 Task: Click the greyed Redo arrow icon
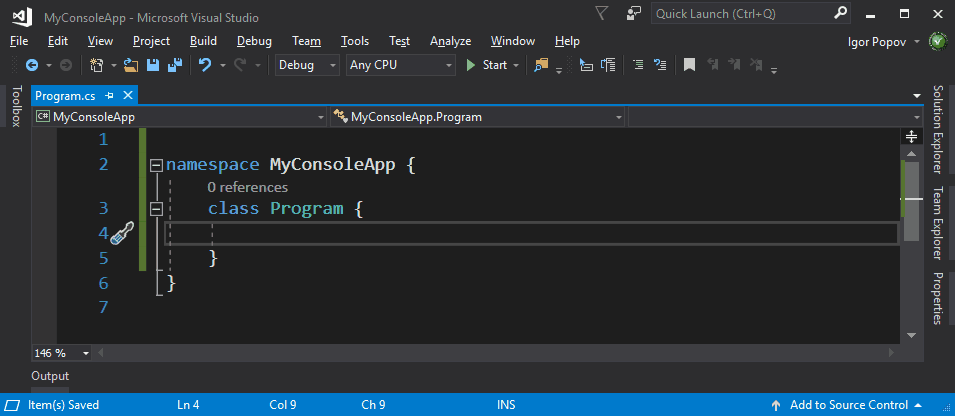pyautogui.click(x=241, y=65)
